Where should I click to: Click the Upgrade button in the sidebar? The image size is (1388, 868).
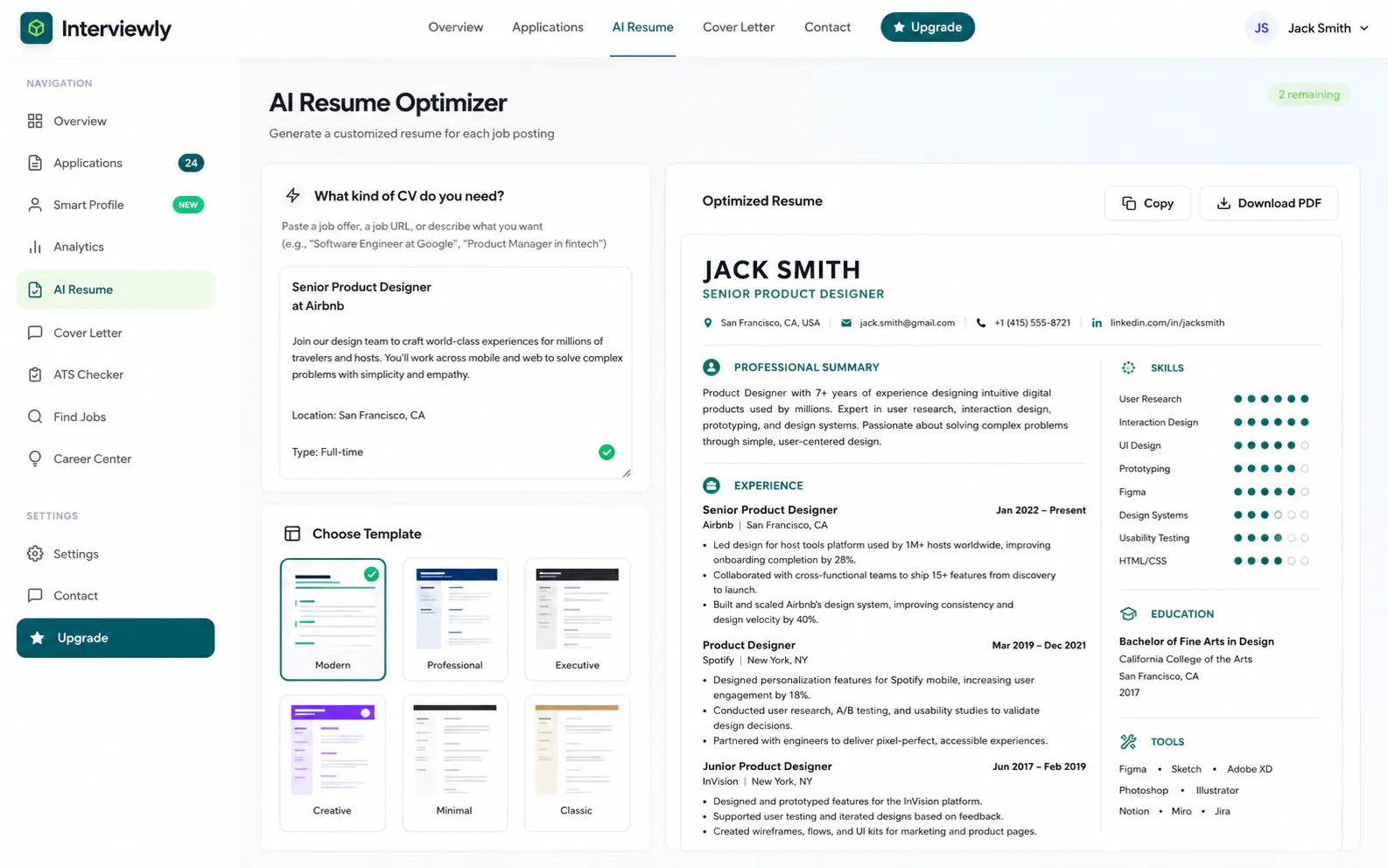[x=116, y=638]
